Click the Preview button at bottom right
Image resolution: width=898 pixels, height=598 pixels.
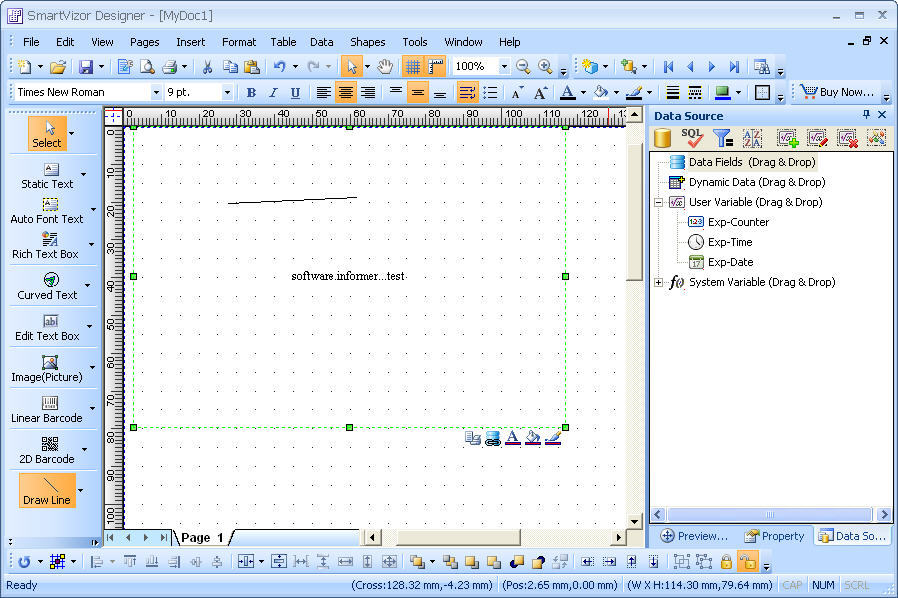(x=694, y=536)
